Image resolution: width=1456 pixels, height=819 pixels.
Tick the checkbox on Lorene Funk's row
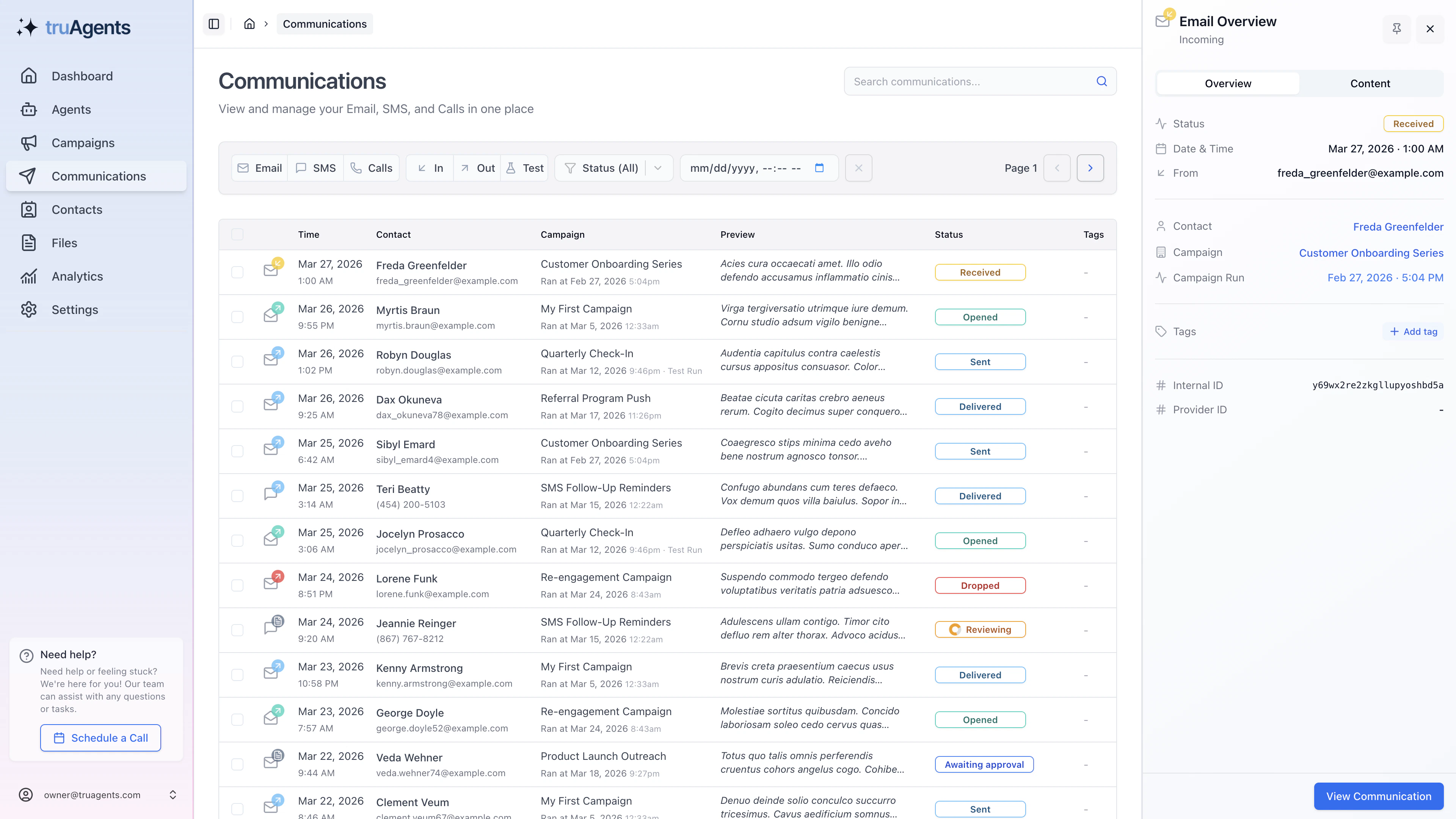pos(237,585)
